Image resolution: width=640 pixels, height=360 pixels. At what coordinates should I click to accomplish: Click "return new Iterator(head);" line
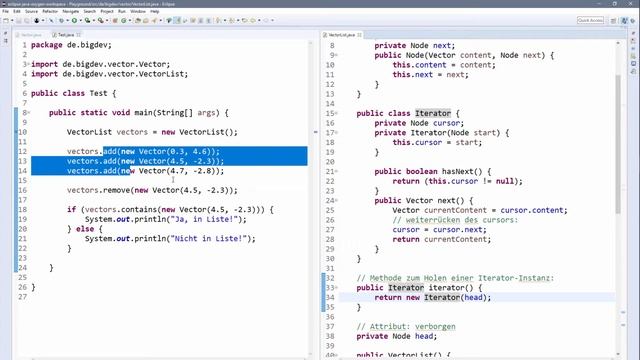[x=433, y=298]
